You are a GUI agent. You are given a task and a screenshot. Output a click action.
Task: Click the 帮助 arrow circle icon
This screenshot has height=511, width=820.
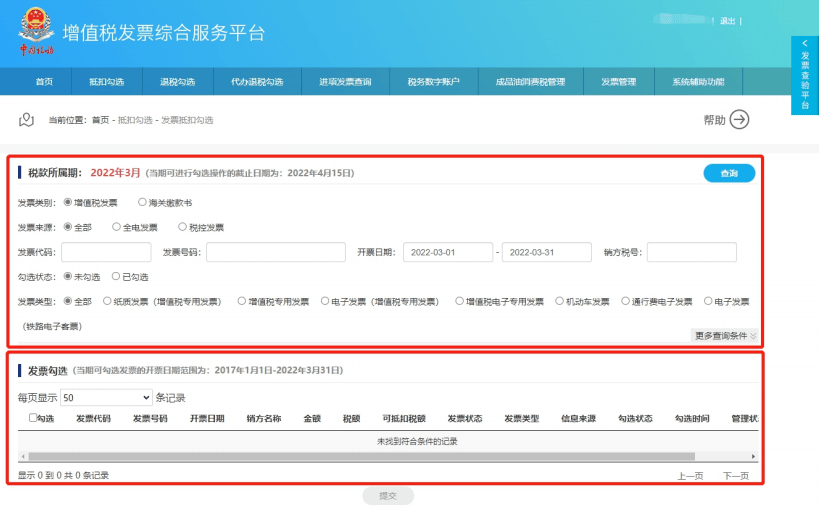739,120
